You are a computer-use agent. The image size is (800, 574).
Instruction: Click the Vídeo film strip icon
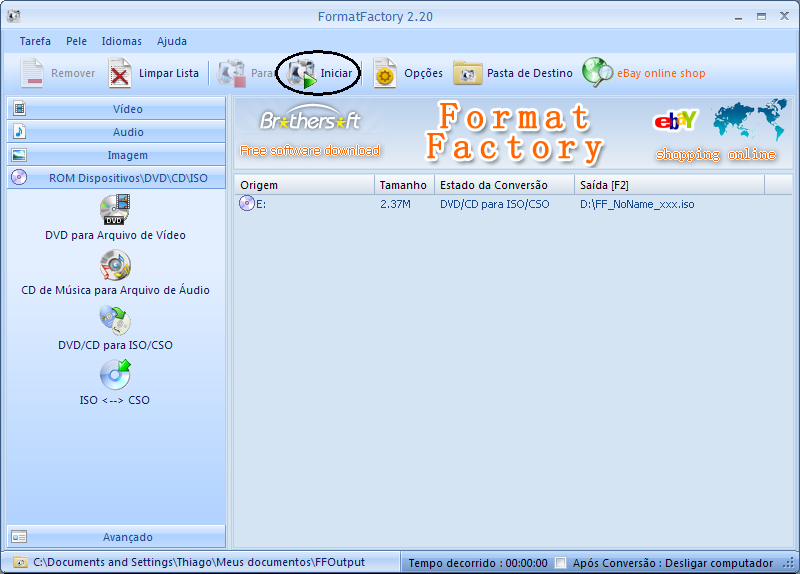point(19,108)
